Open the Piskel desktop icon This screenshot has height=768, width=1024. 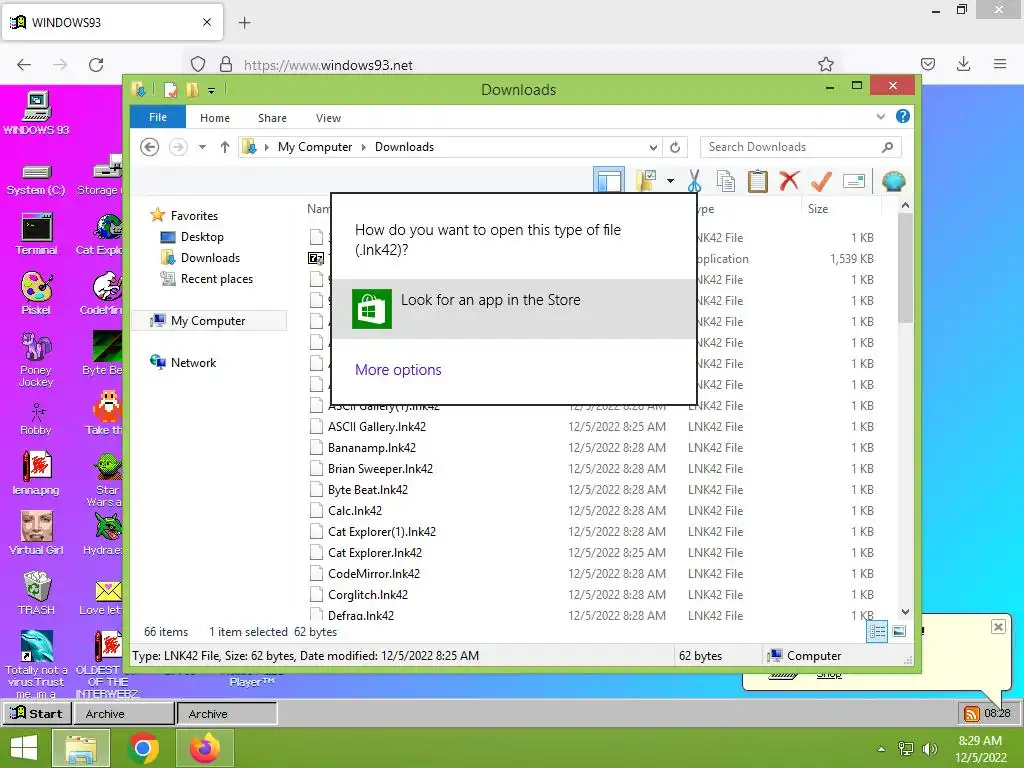(x=36, y=294)
